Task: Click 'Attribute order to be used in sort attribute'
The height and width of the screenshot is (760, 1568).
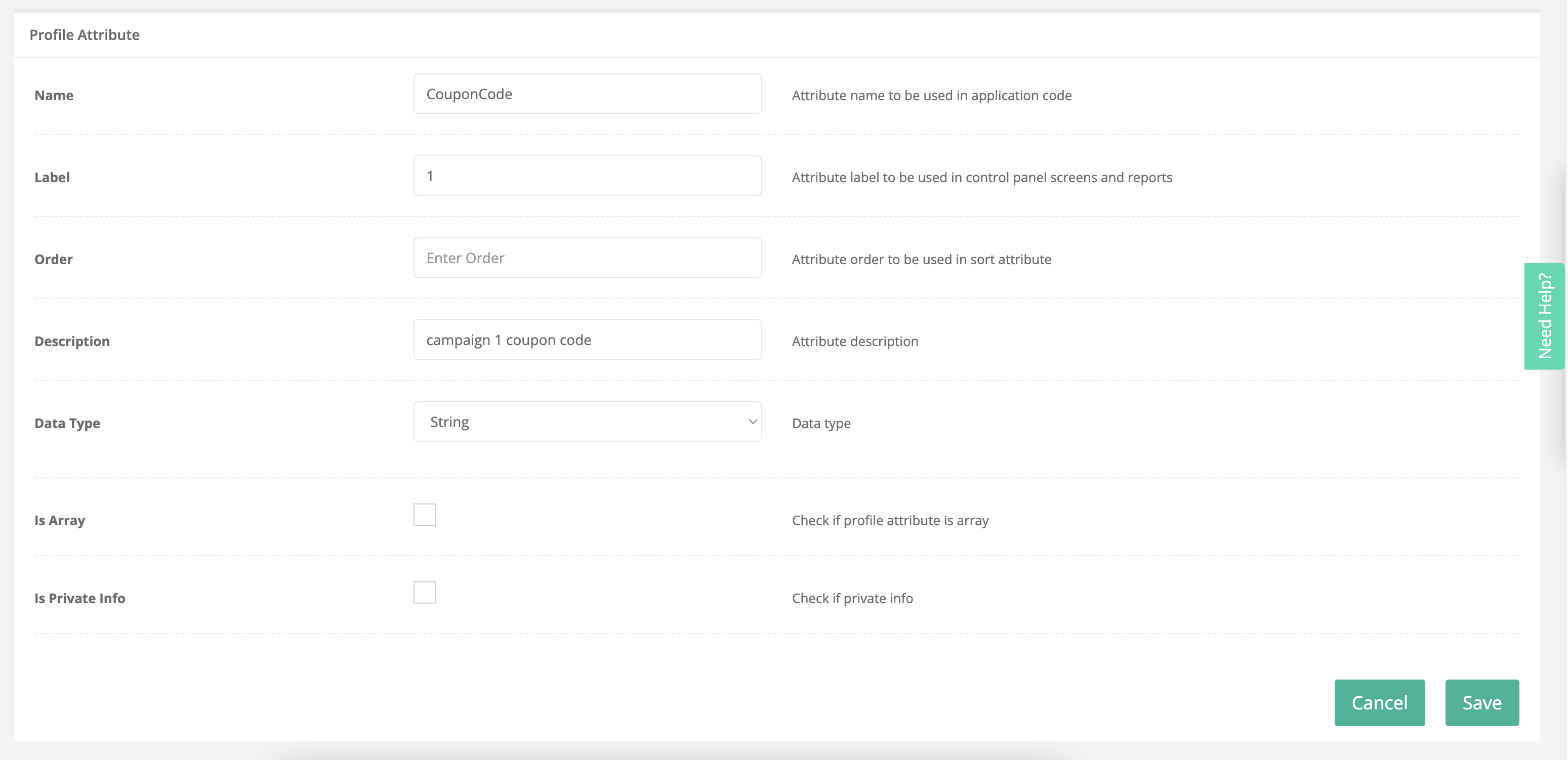Action: coord(922,260)
